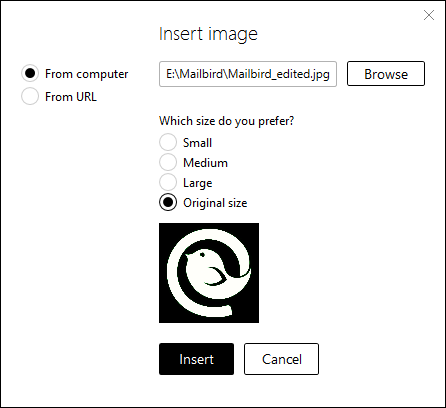Click the Mailbird logo preview thumbnail
The image size is (446, 408).
click(x=209, y=273)
